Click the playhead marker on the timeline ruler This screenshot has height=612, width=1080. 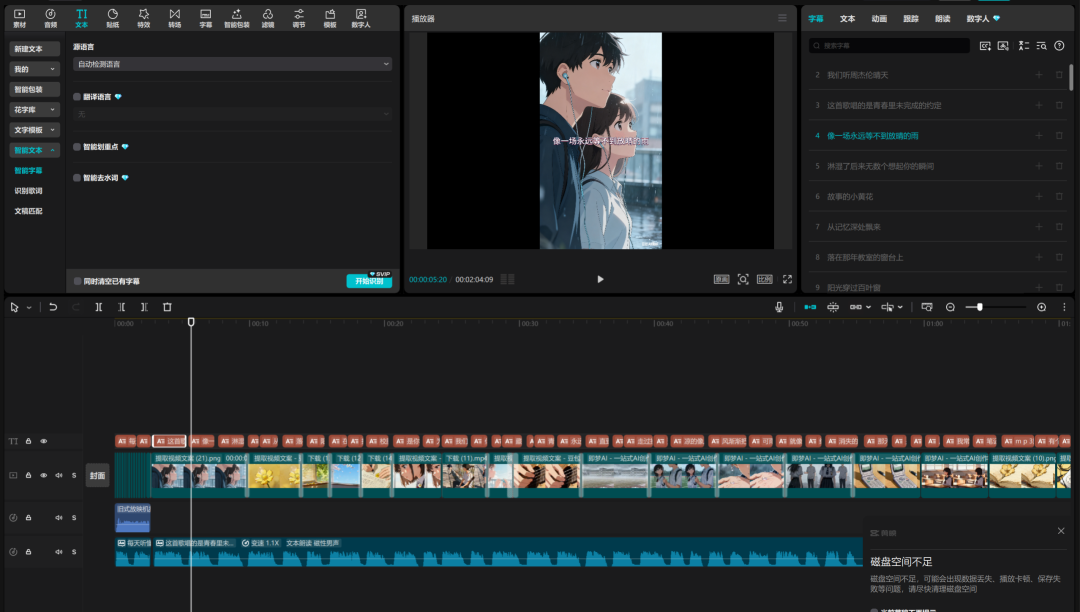click(191, 321)
